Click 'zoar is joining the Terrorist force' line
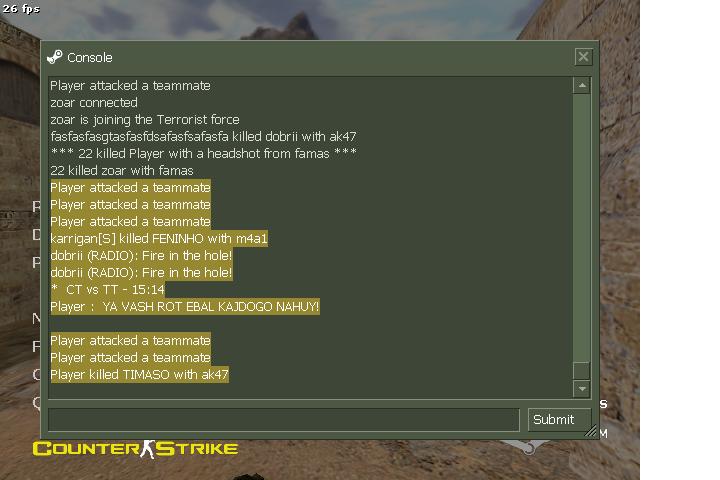The width and height of the screenshot is (720, 480). pyautogui.click(x=145, y=119)
